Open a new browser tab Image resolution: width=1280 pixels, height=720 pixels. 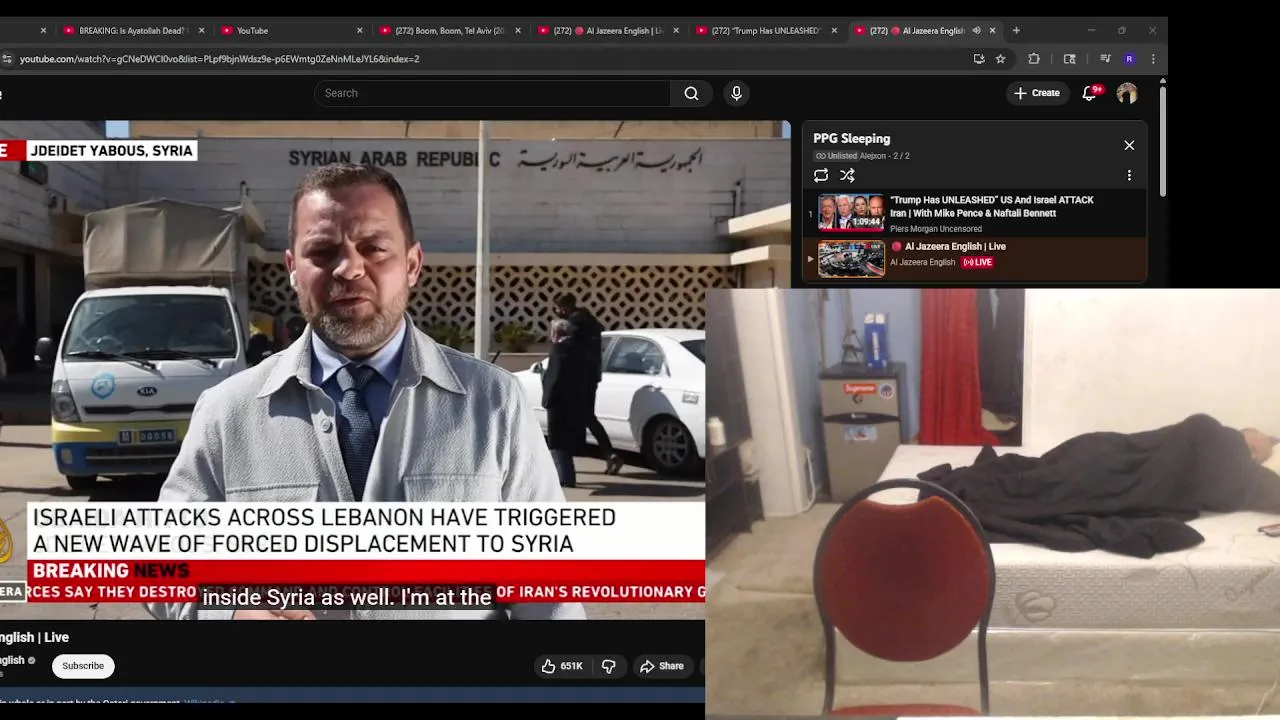click(1016, 30)
